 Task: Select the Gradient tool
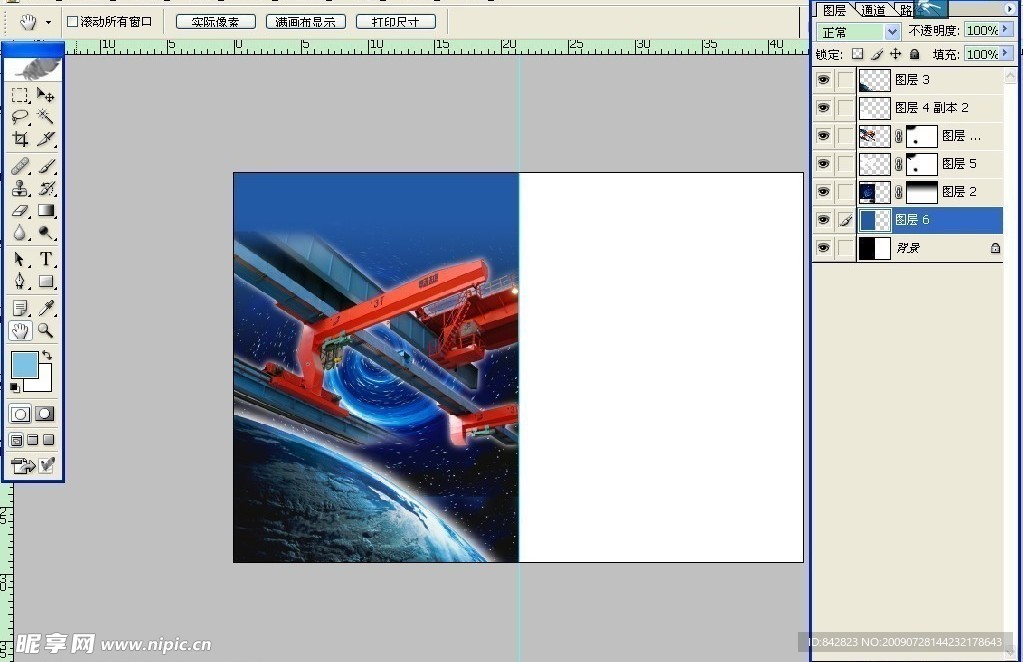(46, 210)
